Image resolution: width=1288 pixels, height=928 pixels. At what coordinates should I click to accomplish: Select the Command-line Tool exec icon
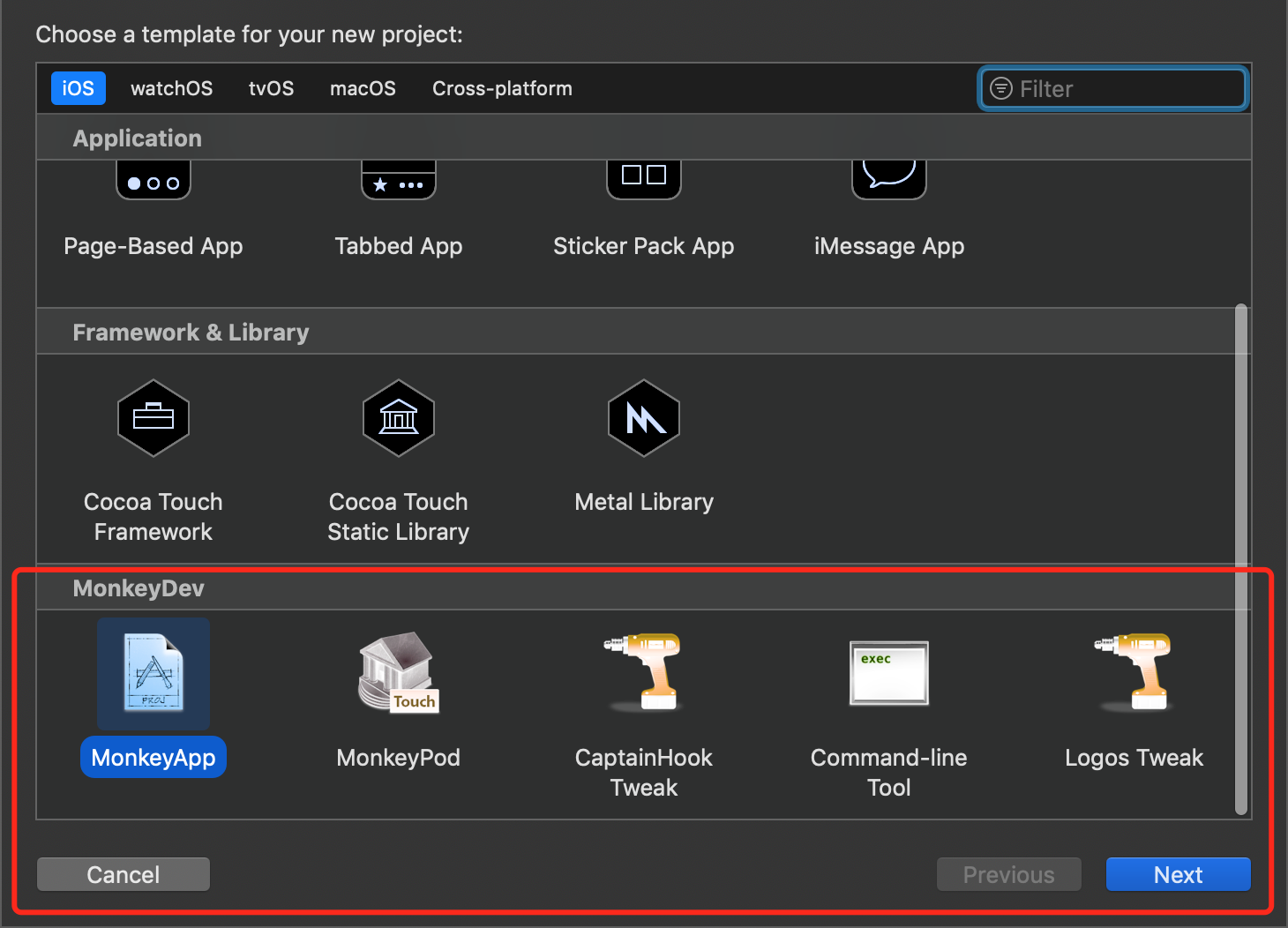click(x=889, y=673)
